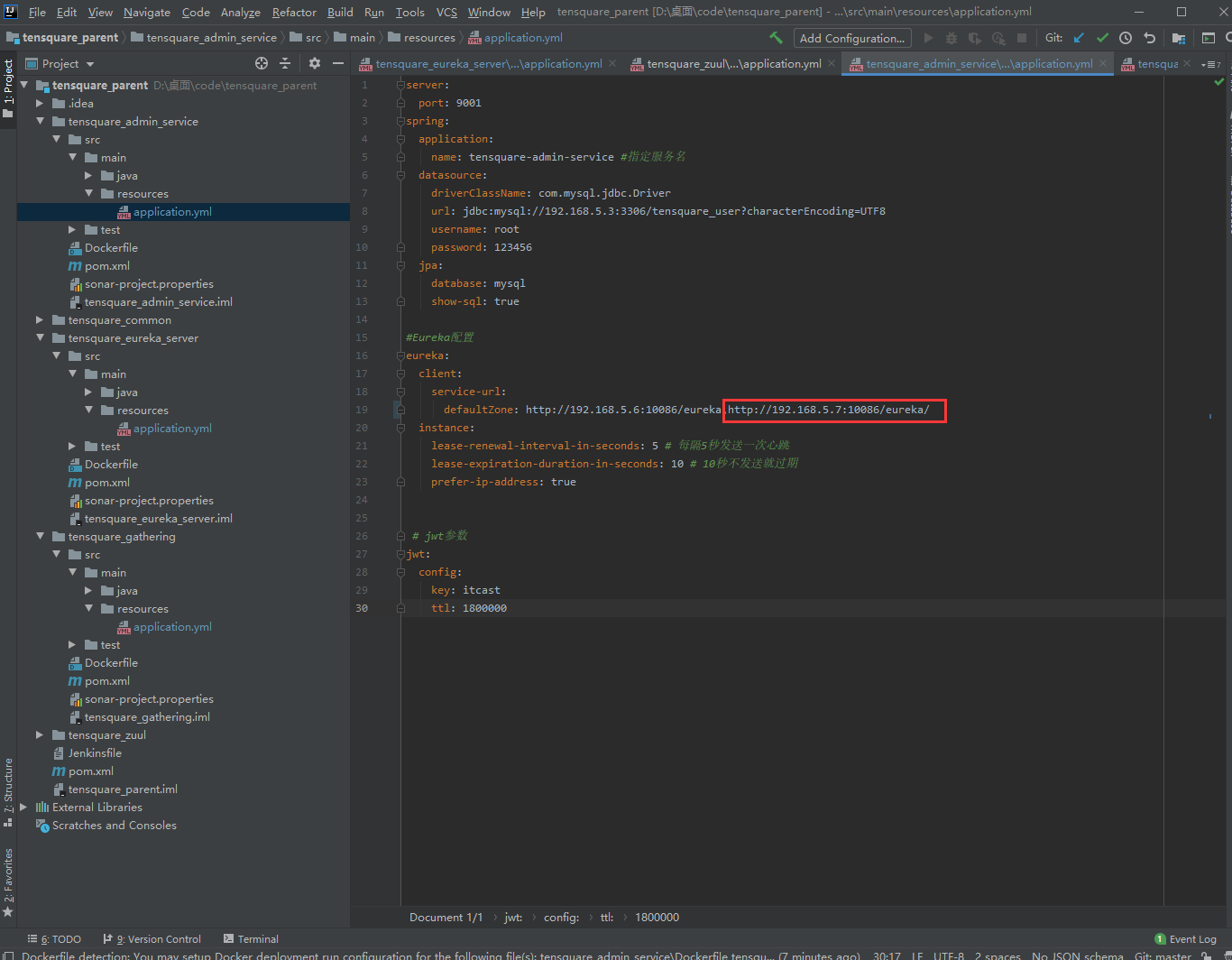Open the Z: Structure tool window stripe
Image resolution: width=1232 pixels, height=960 pixels.
tap(8, 792)
